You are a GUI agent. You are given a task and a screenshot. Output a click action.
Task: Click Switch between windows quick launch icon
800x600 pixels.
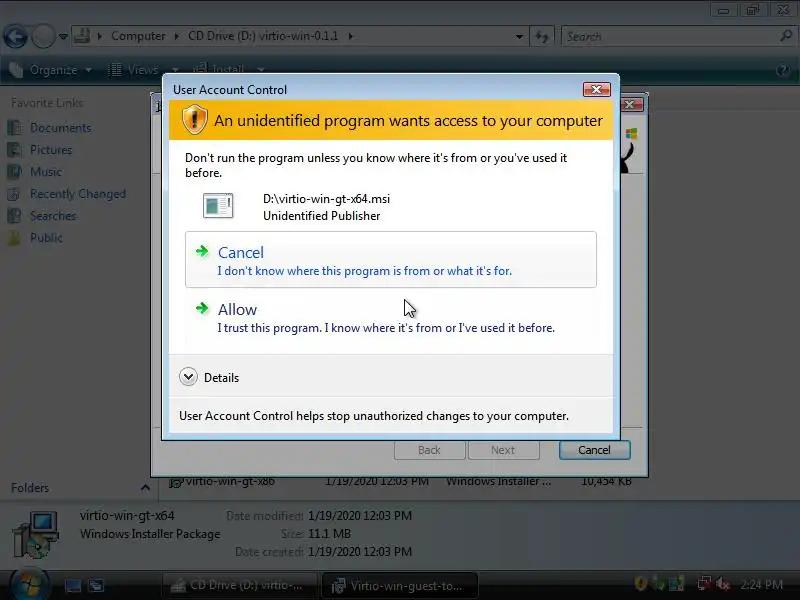click(96, 585)
